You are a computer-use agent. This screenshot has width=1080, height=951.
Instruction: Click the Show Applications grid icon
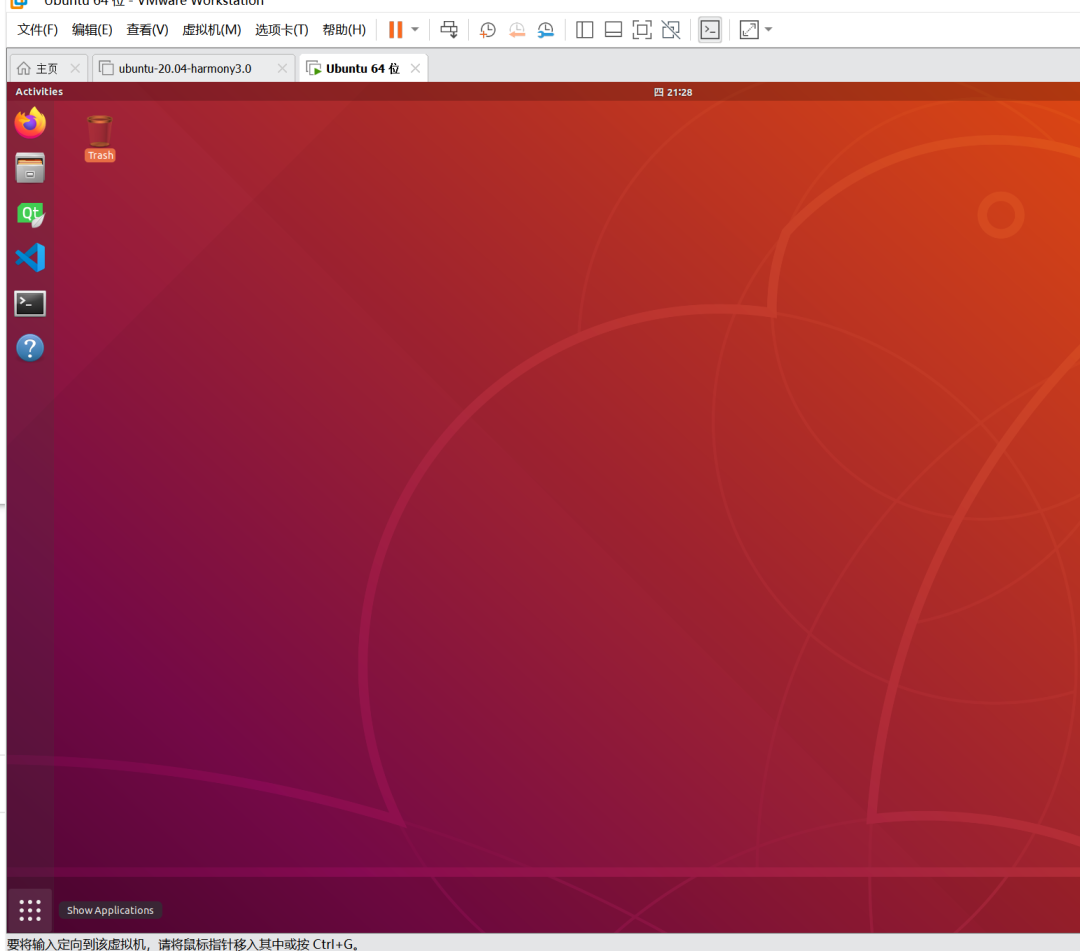(30, 910)
